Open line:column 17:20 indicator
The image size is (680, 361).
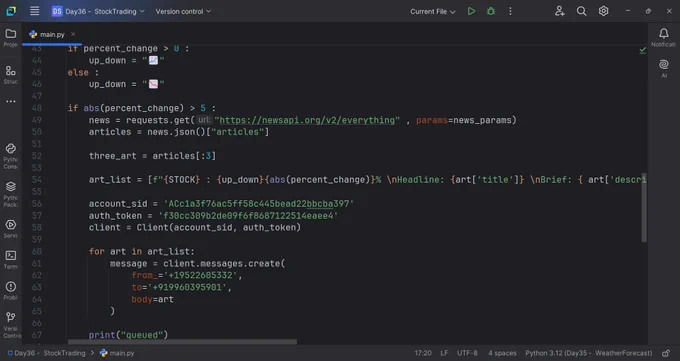point(423,353)
